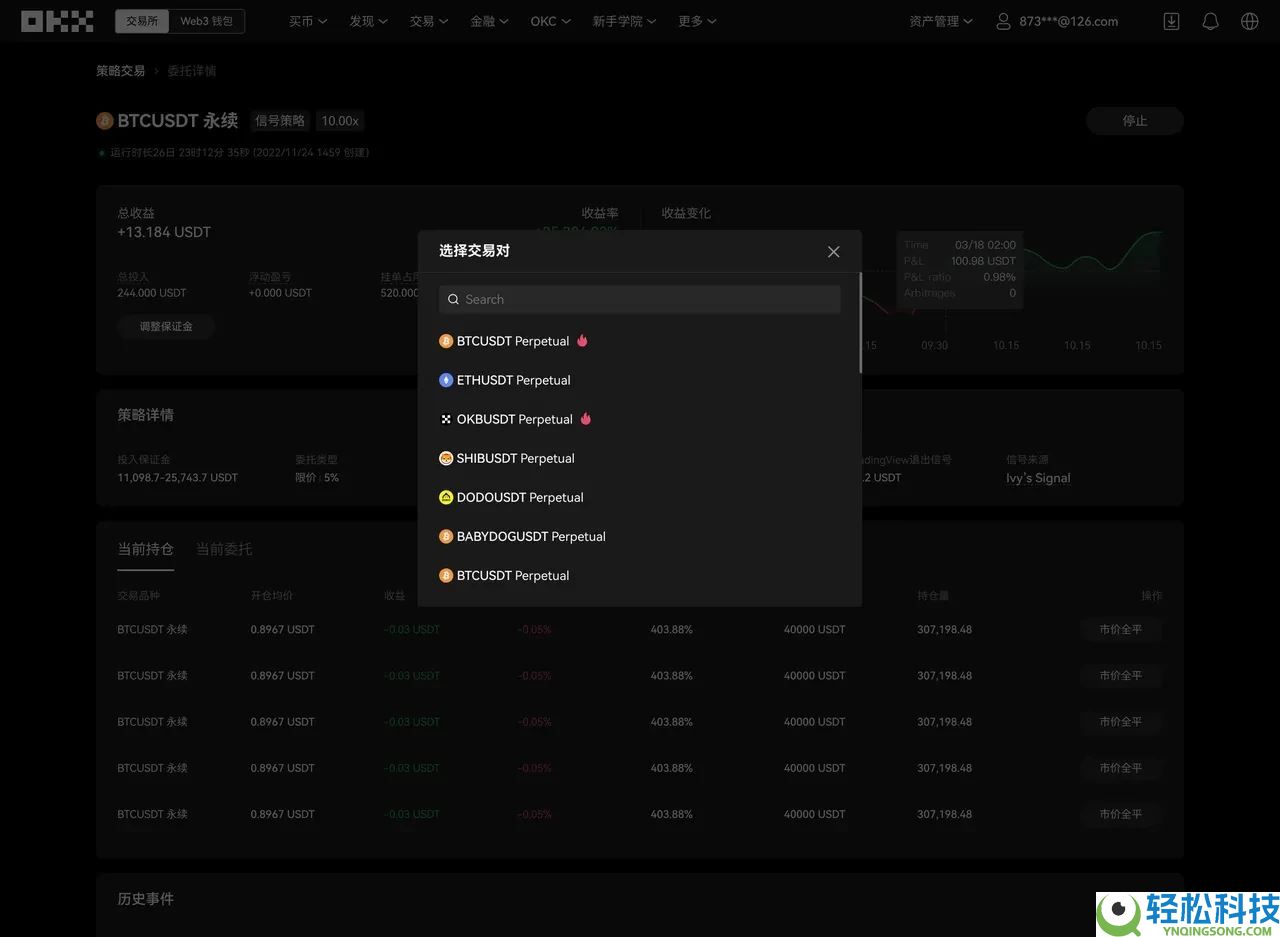Click the Bitcoin icon in page title
This screenshot has height=937, width=1280.
(104, 121)
